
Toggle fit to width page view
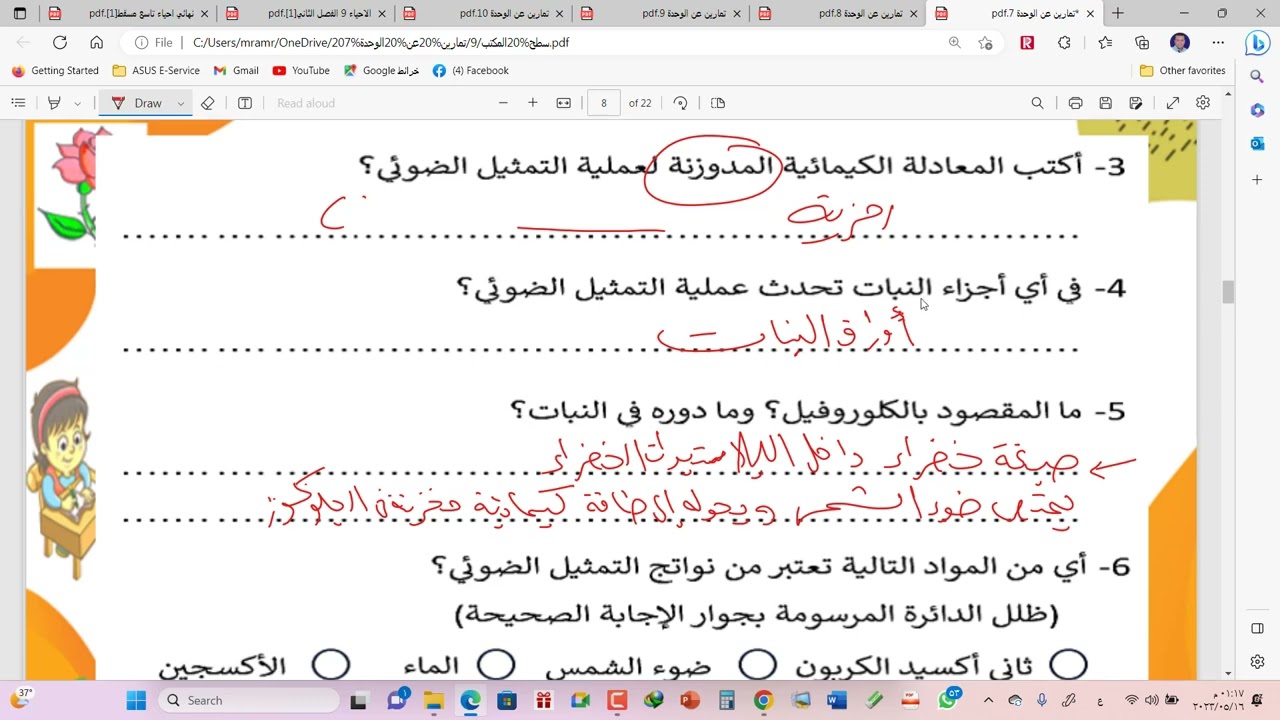[564, 103]
